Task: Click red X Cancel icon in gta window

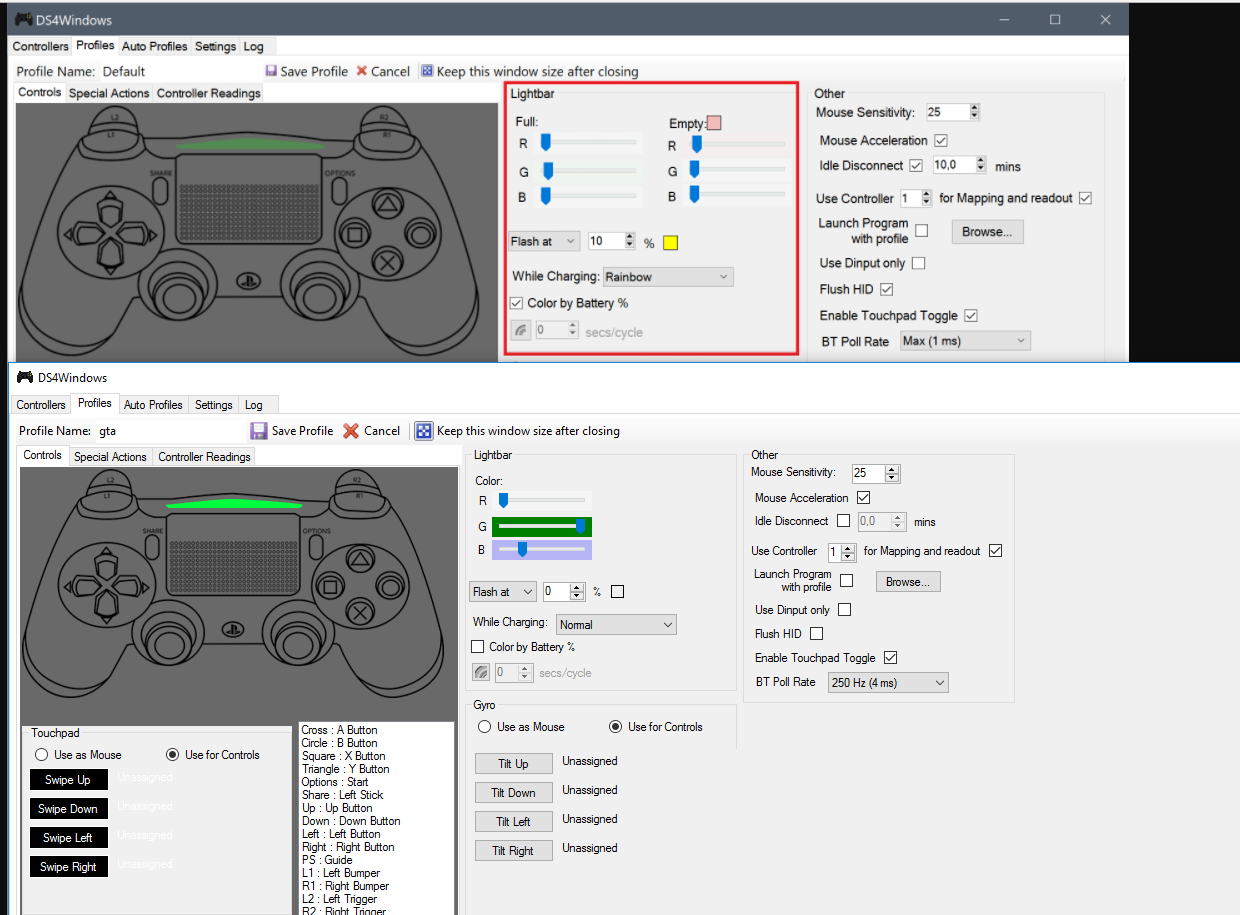Action: point(351,431)
